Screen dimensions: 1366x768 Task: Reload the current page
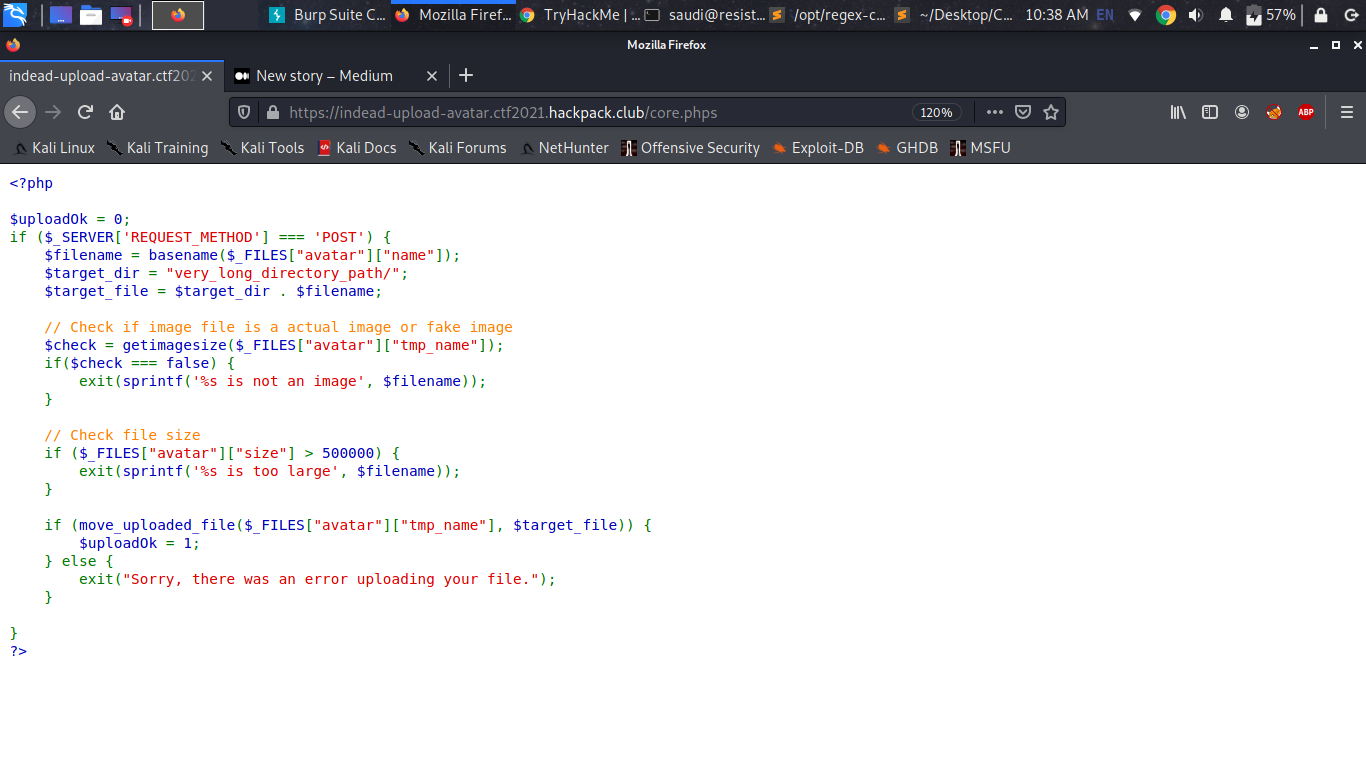[x=85, y=112]
